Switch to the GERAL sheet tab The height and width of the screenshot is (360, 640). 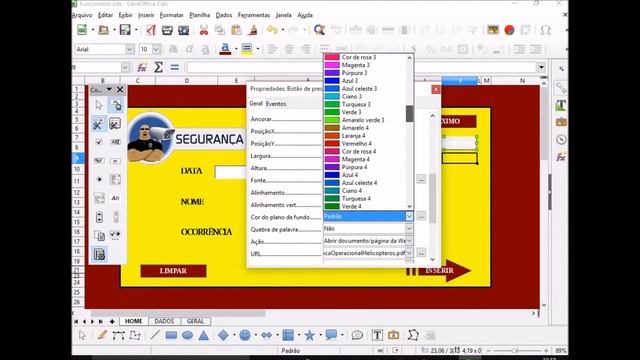tap(195, 321)
